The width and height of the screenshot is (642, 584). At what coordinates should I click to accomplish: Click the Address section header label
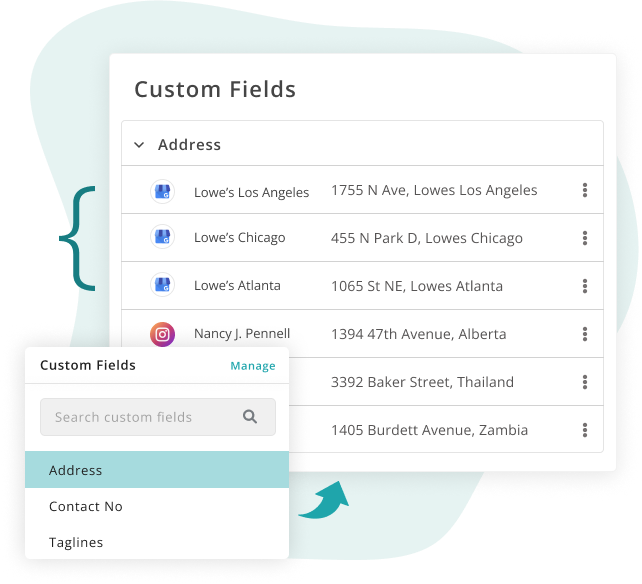190,145
